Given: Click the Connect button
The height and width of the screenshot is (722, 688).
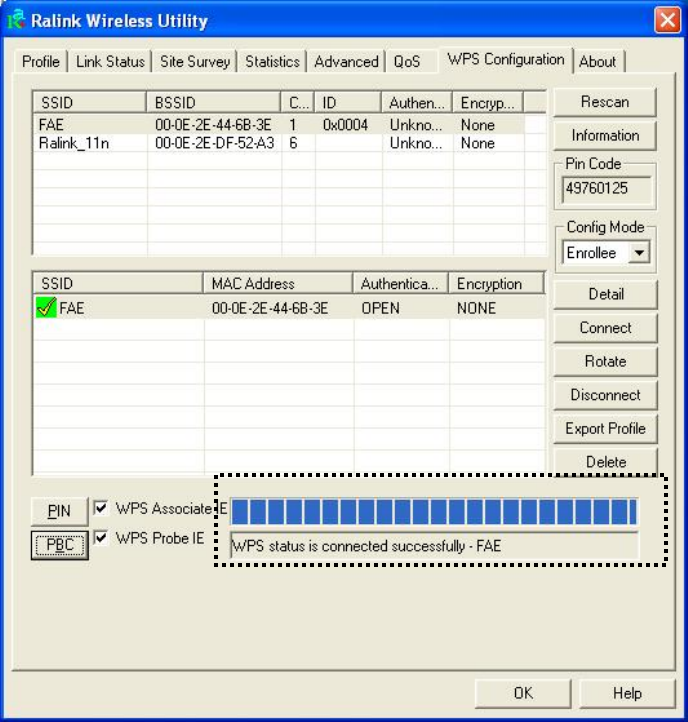Looking at the screenshot, I should click(606, 328).
